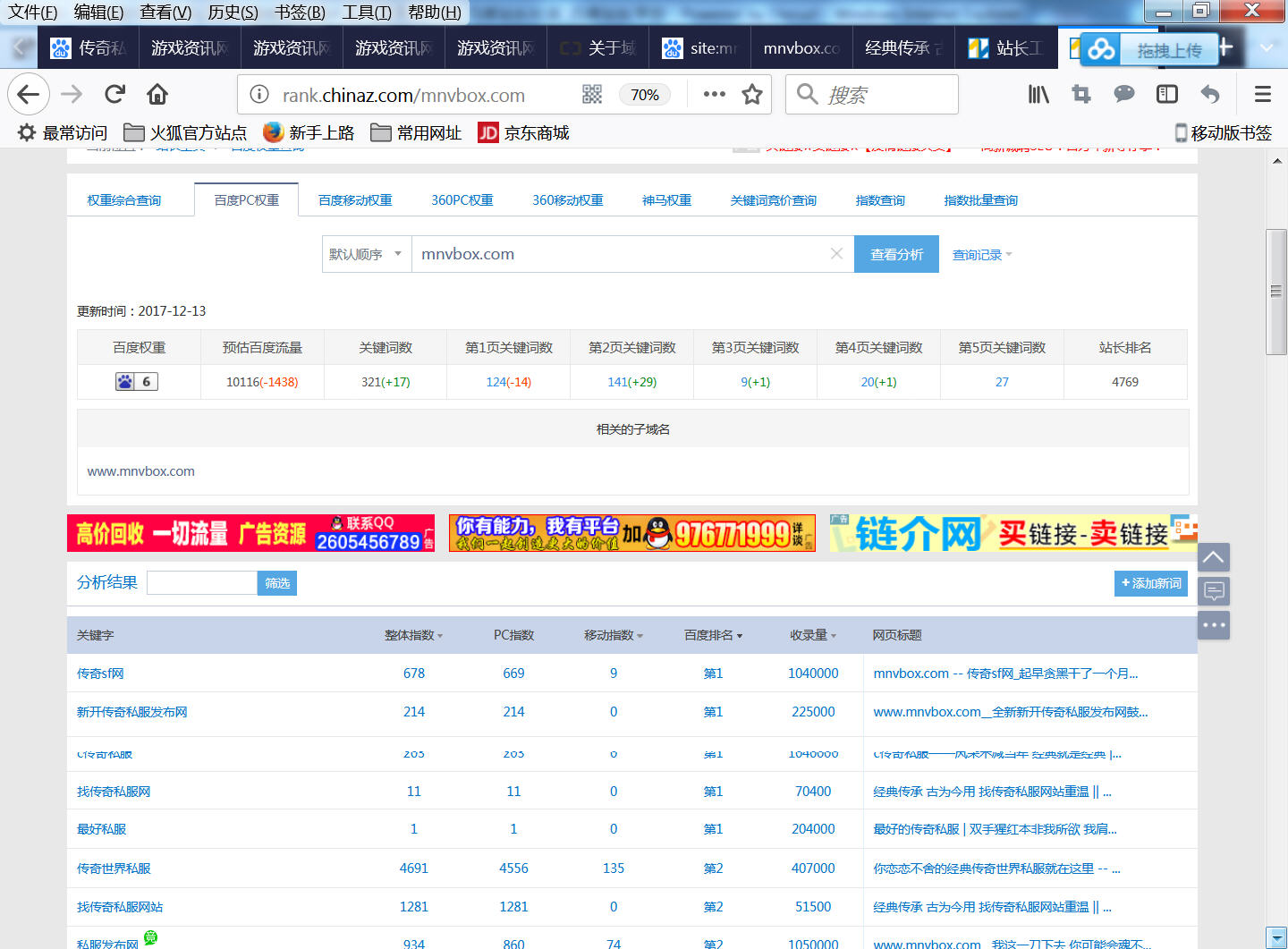This screenshot has height=949, width=1288.
Task: Select the 权重综合查询 tab
Action: [x=124, y=200]
